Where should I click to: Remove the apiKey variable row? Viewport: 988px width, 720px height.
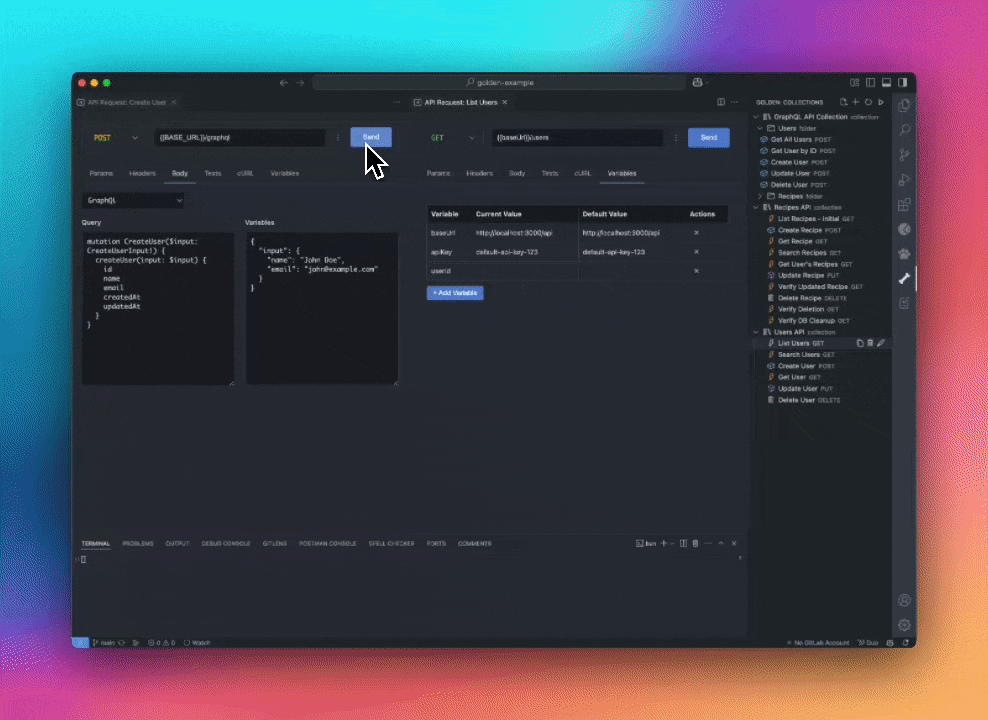(696, 252)
